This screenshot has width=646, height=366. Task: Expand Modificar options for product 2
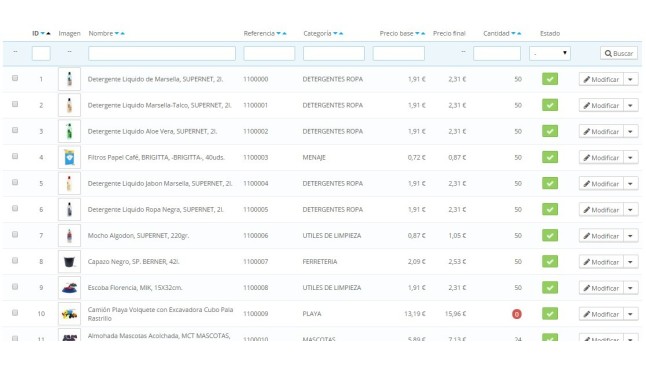(x=631, y=106)
